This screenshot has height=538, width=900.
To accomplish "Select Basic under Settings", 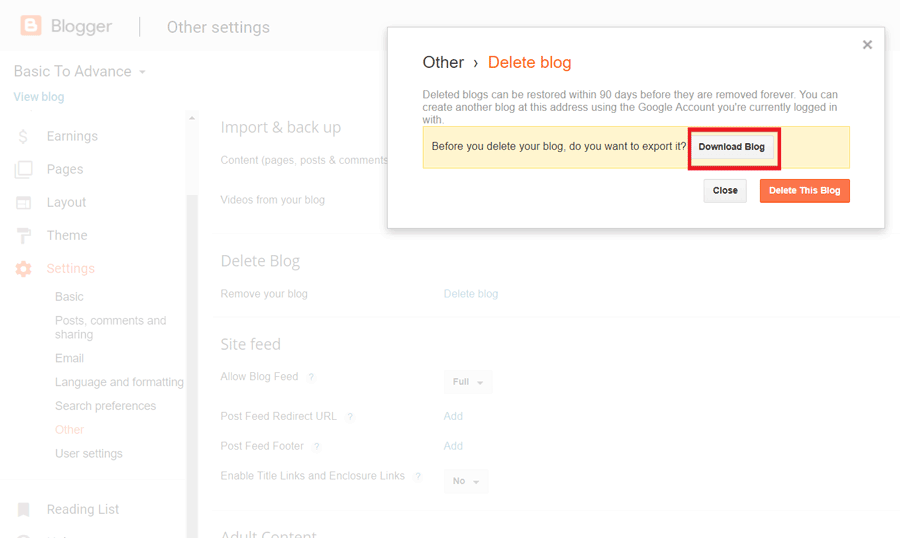I will coord(69,297).
